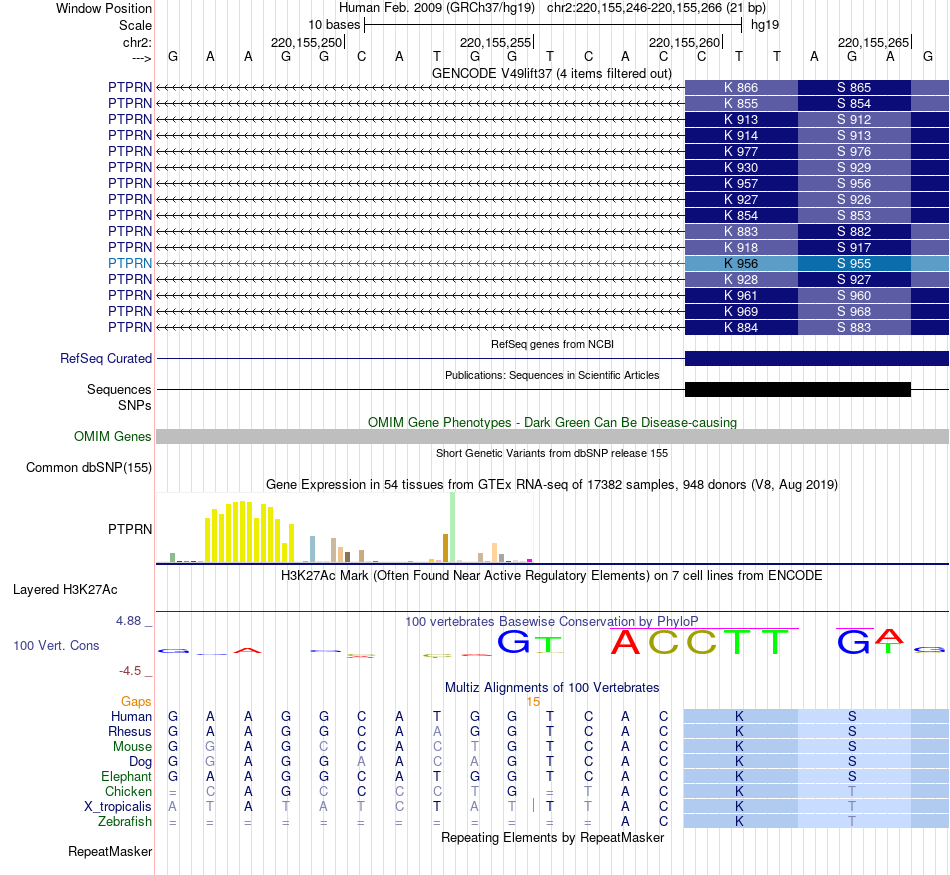The width and height of the screenshot is (950, 875).
Task: Click the K 977 codon block
Action: (x=742, y=151)
